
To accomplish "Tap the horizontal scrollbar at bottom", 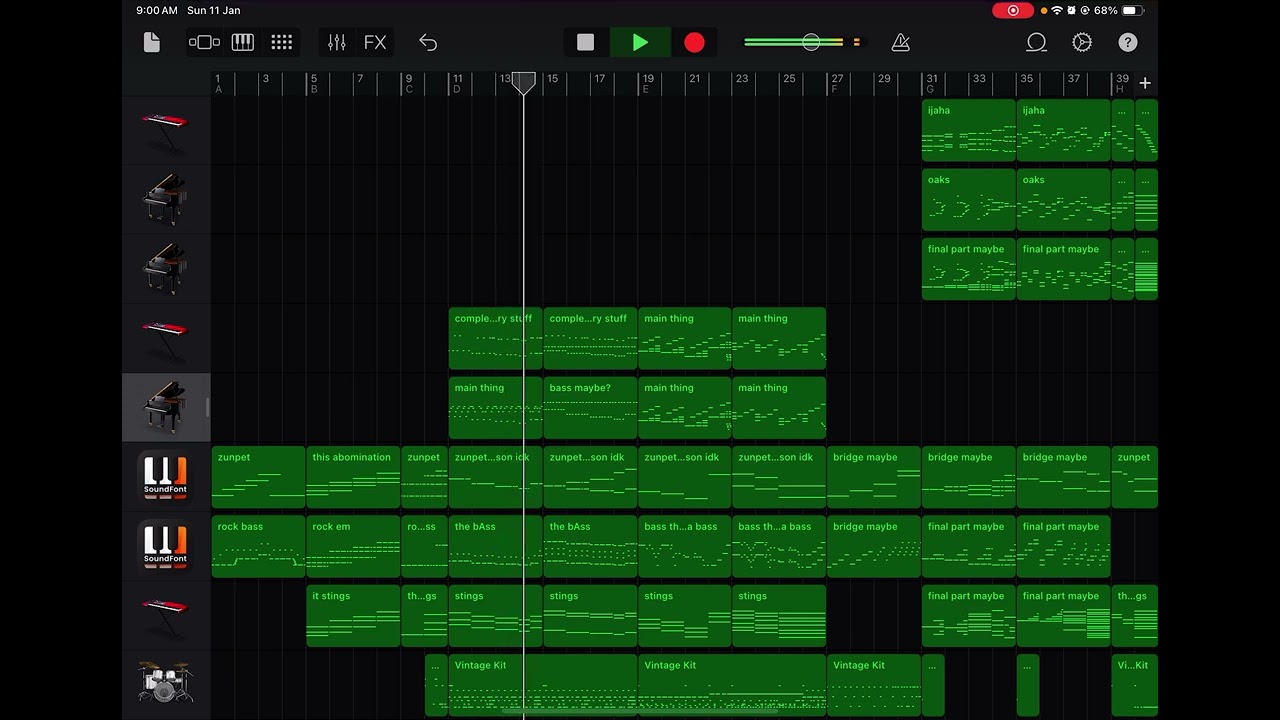I will coord(640,713).
